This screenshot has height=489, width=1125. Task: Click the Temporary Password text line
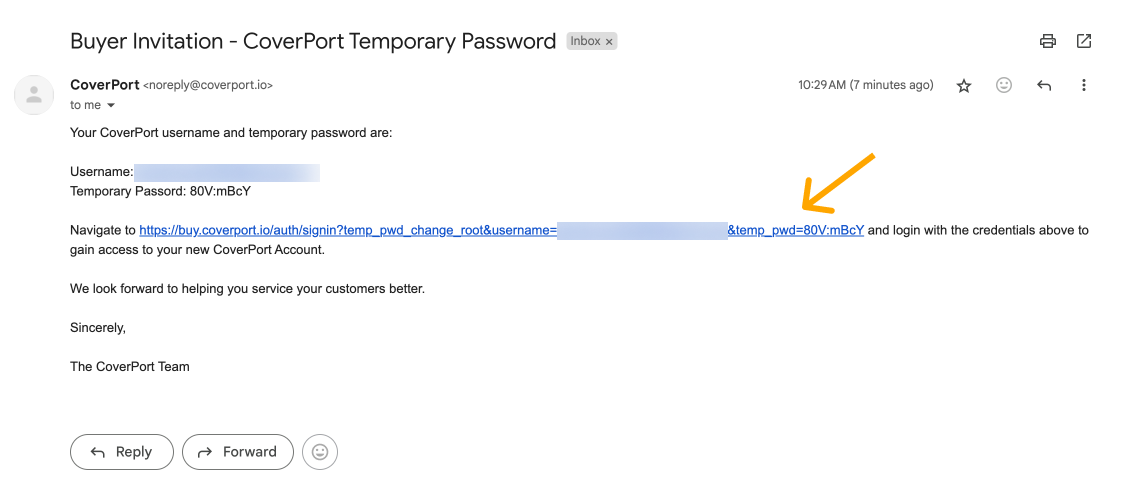[160, 191]
